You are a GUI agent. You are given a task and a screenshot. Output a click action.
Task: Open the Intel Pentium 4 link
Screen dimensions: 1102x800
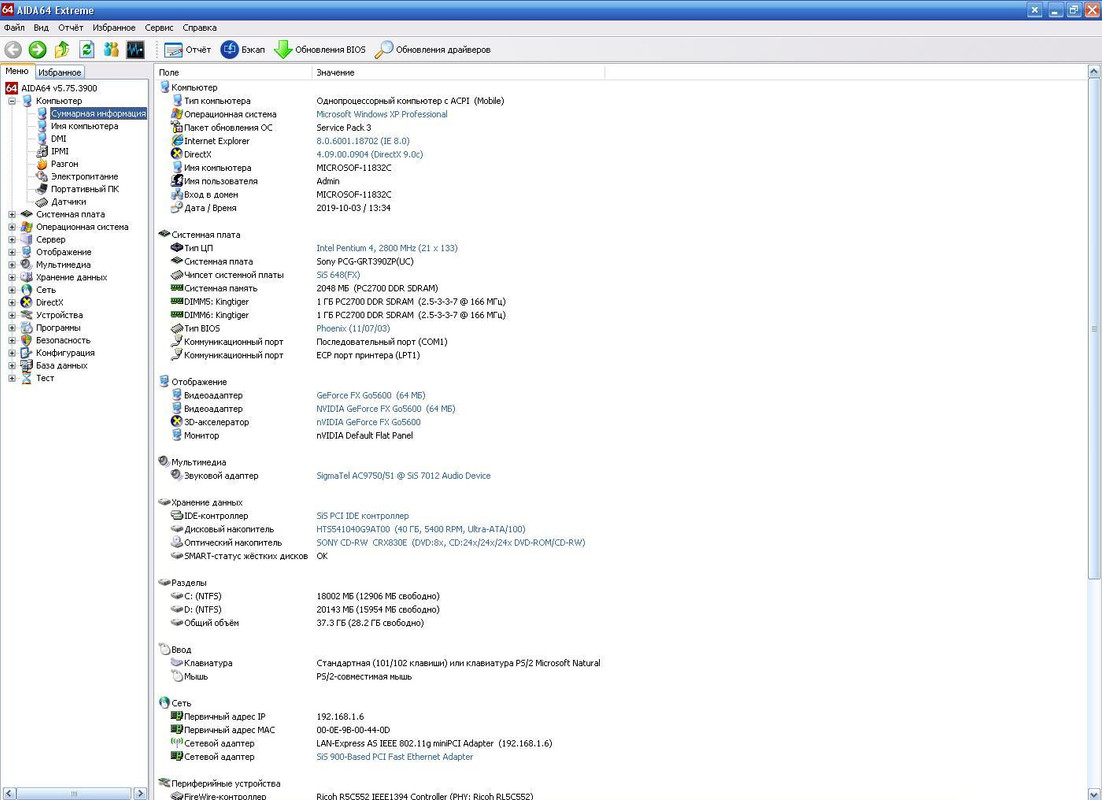point(387,248)
